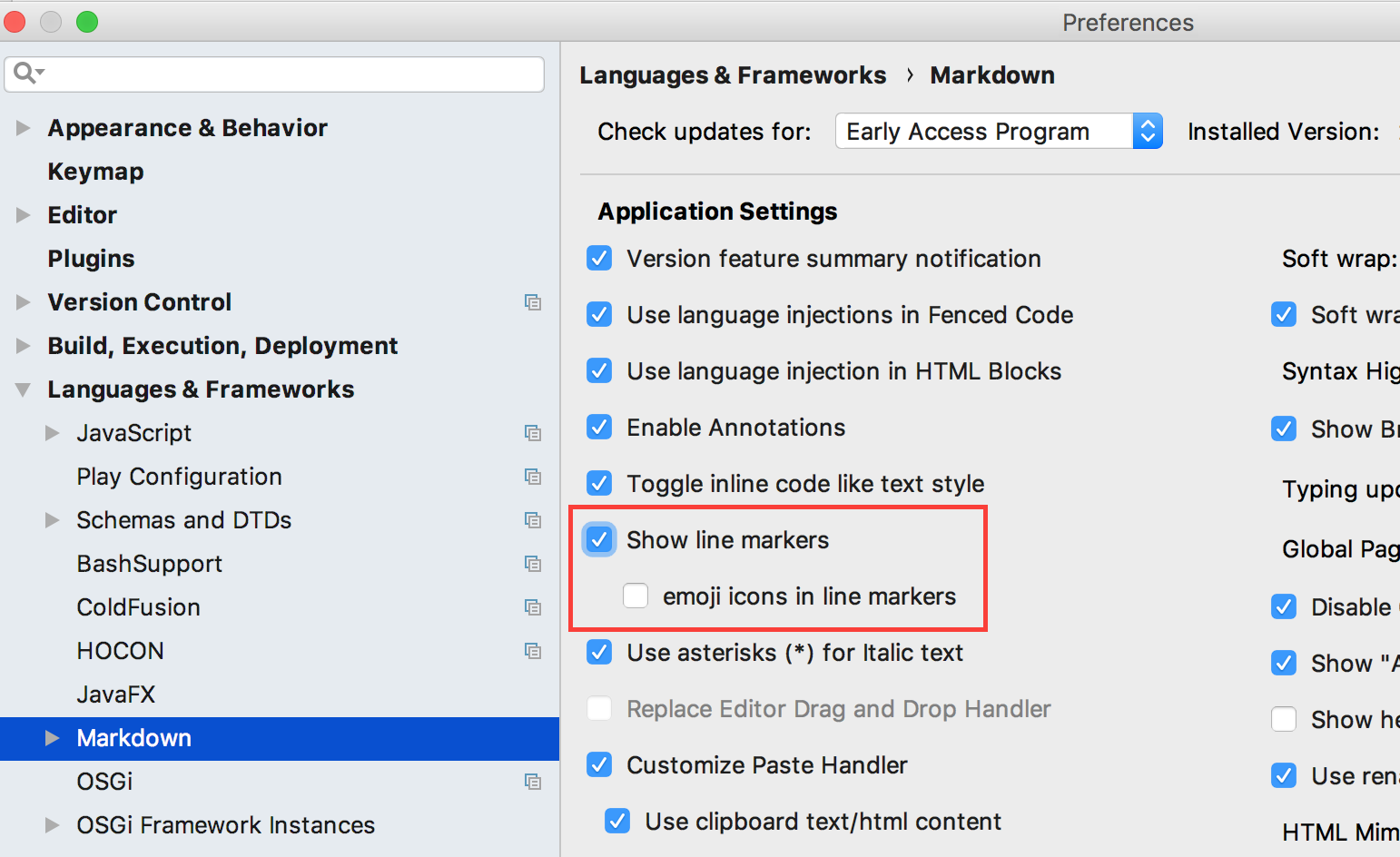Click the copy settings icon beside JavaScript

[x=533, y=433]
